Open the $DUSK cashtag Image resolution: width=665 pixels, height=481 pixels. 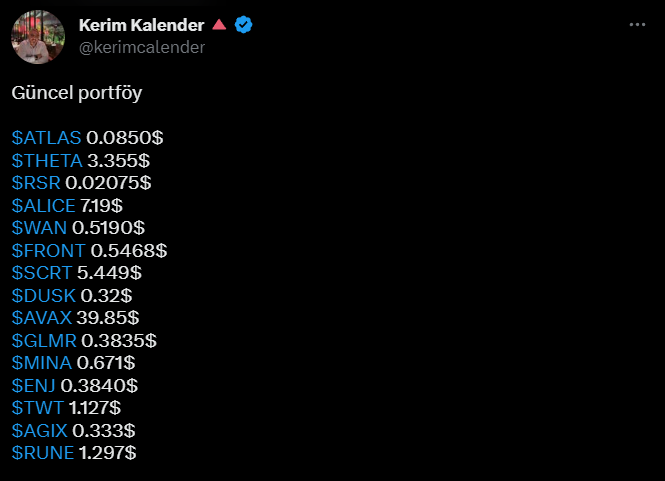tap(43, 295)
